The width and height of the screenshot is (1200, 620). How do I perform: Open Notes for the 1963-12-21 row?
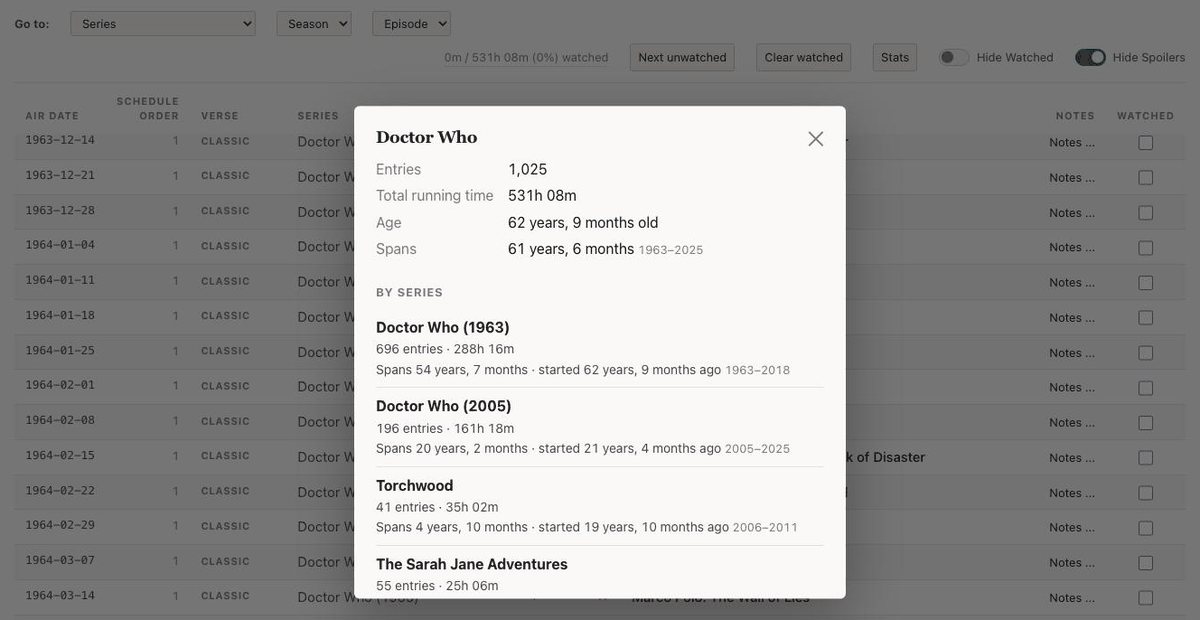click(x=1072, y=177)
